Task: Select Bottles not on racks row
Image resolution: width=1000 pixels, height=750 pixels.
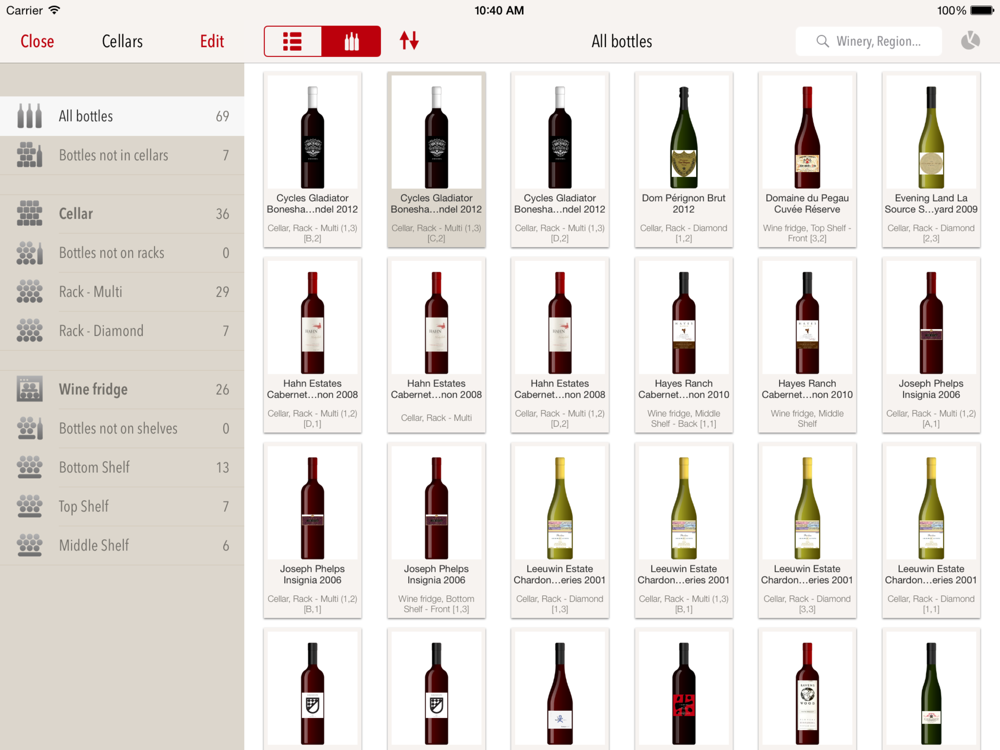Action: pyautogui.click(x=122, y=253)
